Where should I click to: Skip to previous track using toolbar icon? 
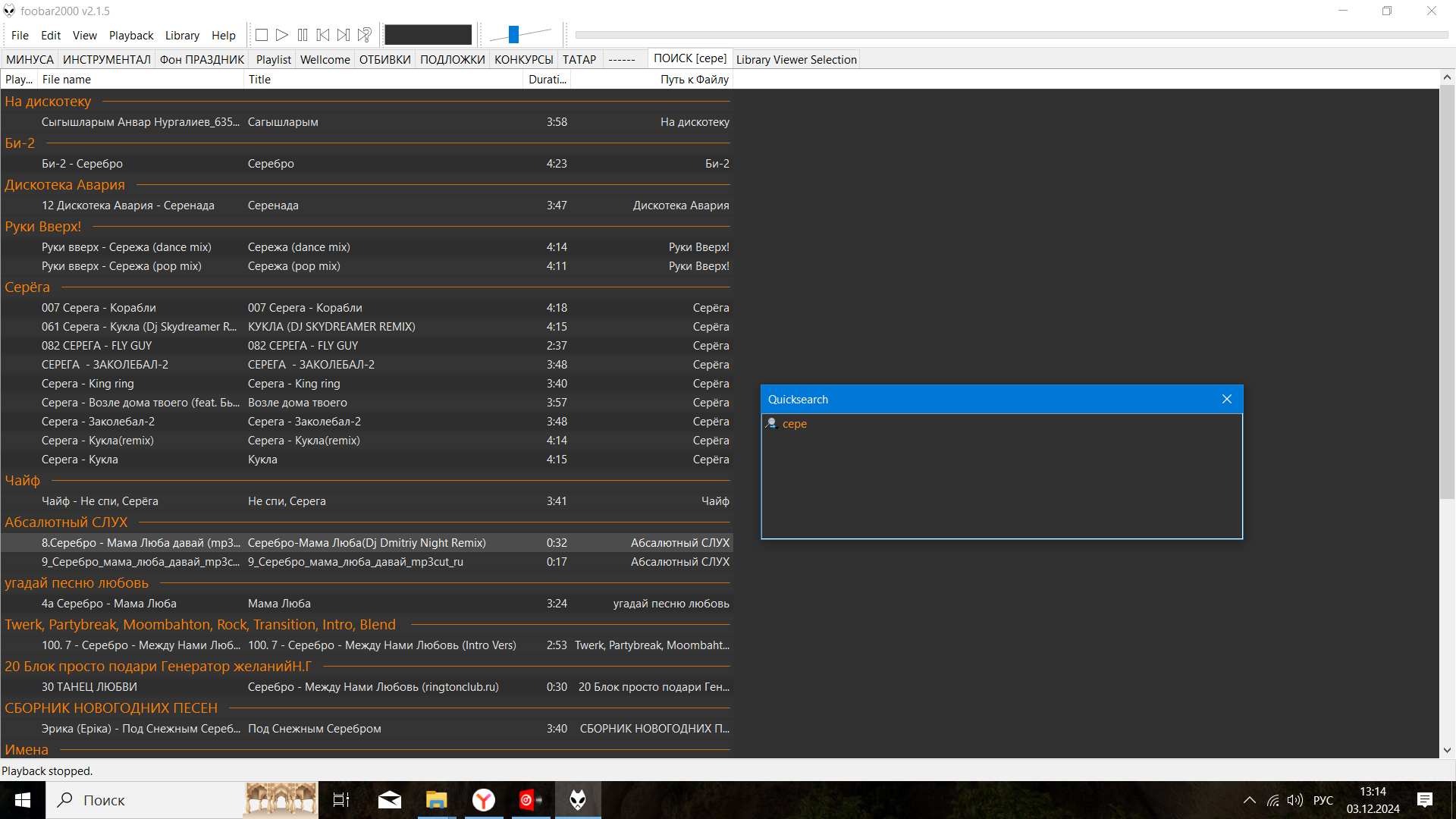pos(323,35)
